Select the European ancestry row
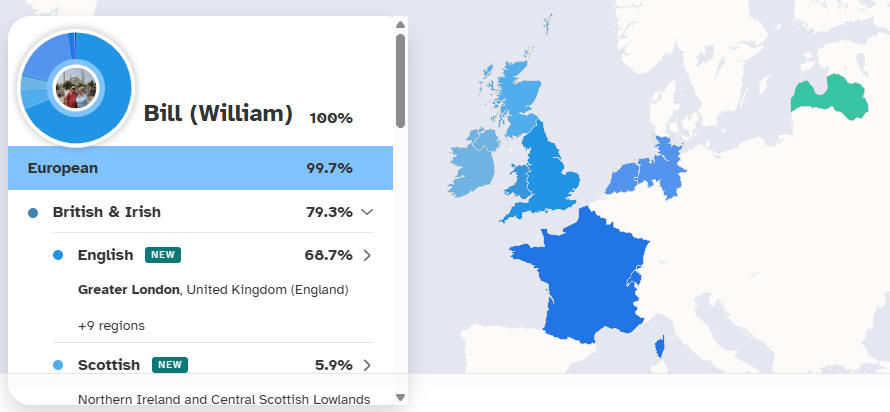This screenshot has width=890, height=412. 200,168
